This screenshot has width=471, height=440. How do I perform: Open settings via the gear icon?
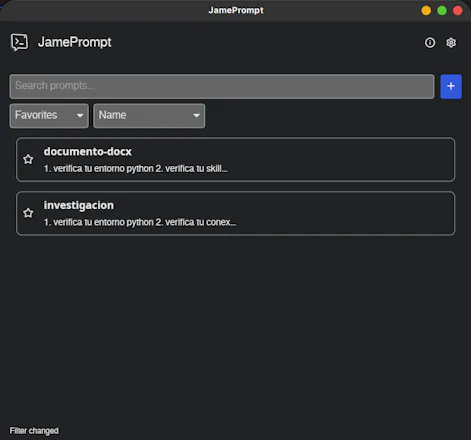[451, 43]
